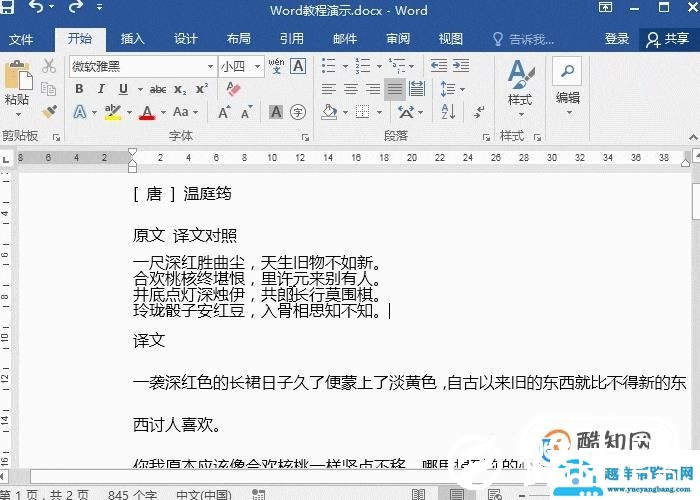
Task: Increase paragraph indent
Action: point(461,66)
